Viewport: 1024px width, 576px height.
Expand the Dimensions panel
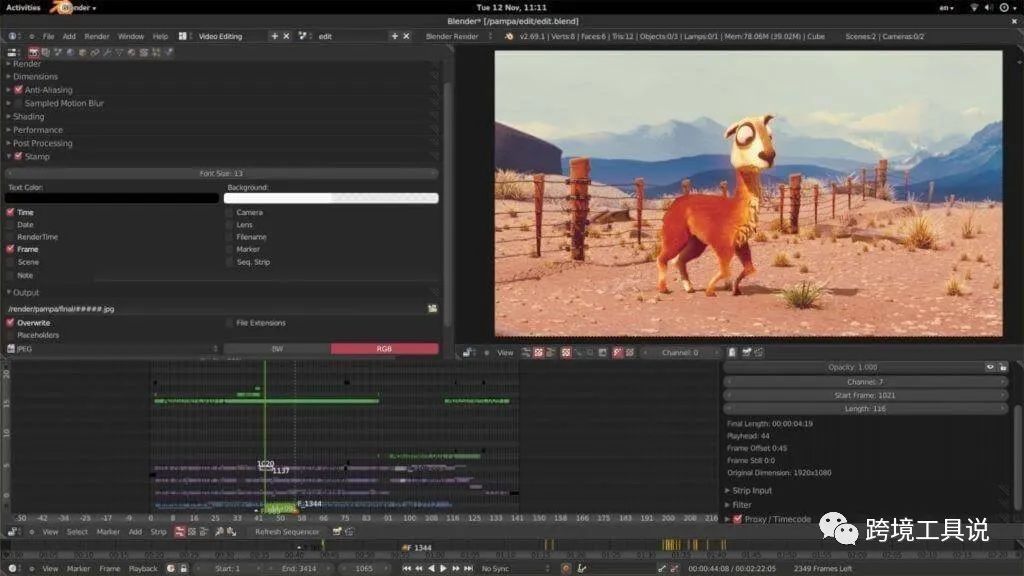[x=35, y=76]
